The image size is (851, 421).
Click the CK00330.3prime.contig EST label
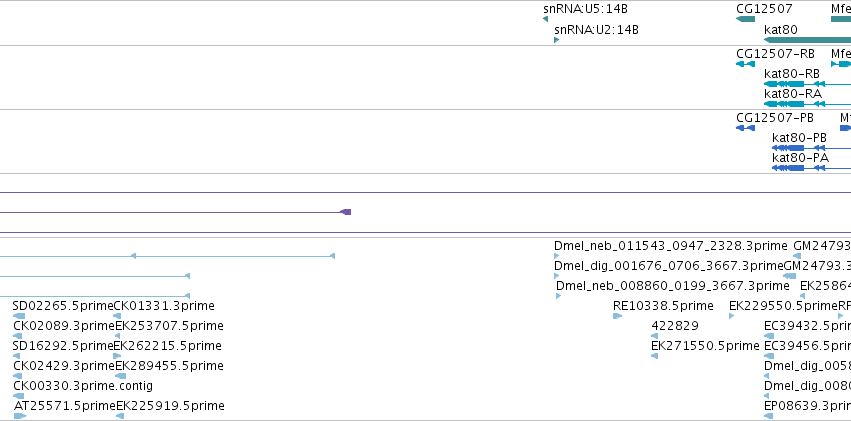click(x=83, y=386)
